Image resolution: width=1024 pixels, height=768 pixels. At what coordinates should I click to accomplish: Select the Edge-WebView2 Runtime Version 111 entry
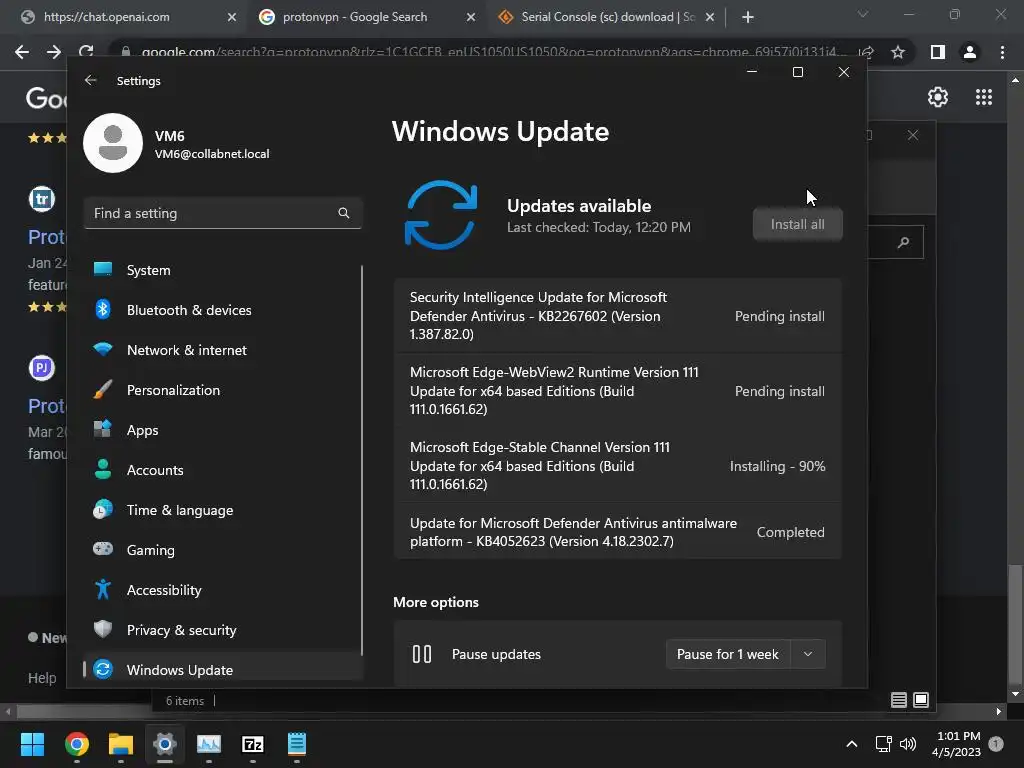pos(617,391)
